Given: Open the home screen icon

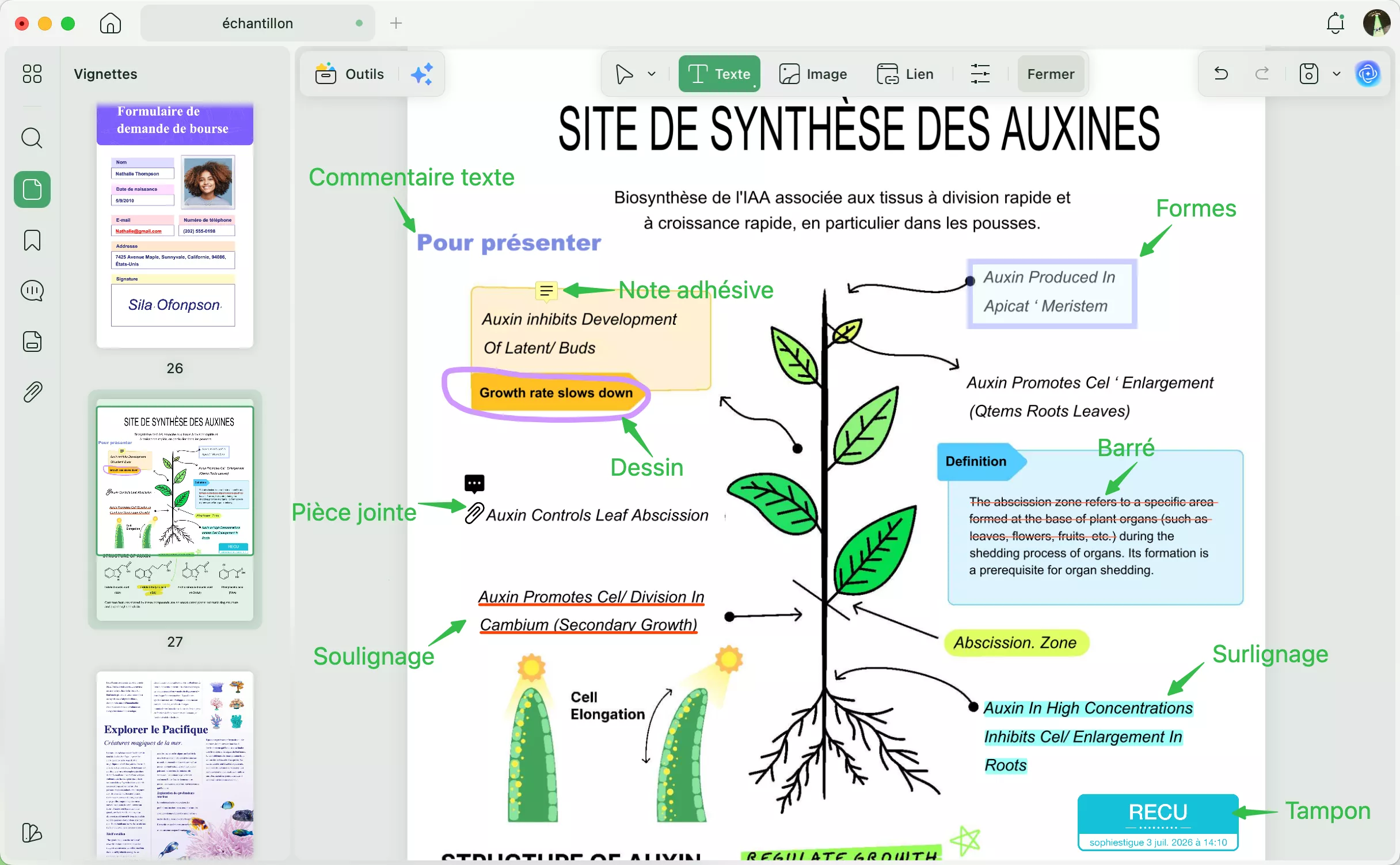Looking at the screenshot, I should point(110,23).
